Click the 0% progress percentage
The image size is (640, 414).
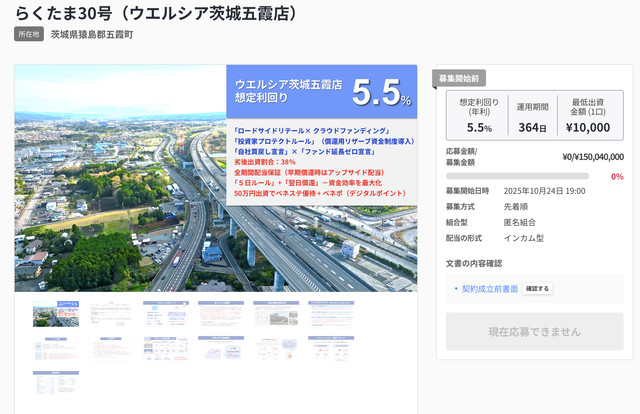coord(617,176)
